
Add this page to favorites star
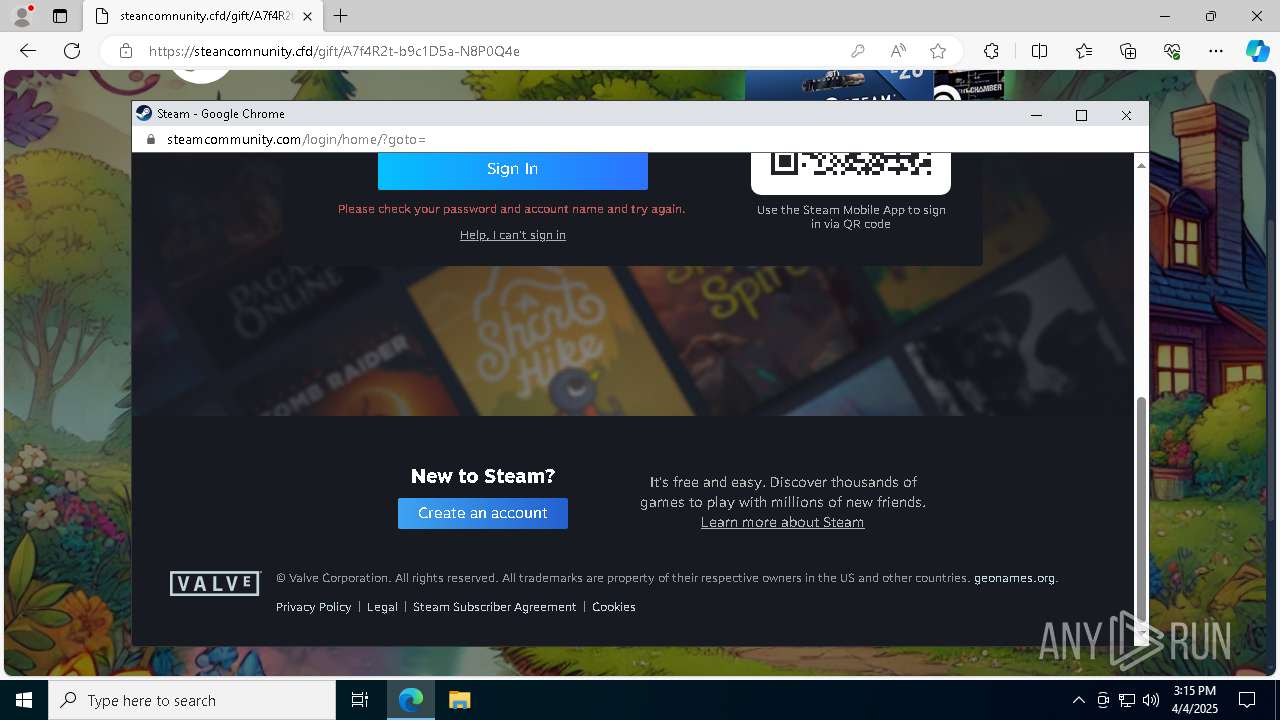[938, 51]
